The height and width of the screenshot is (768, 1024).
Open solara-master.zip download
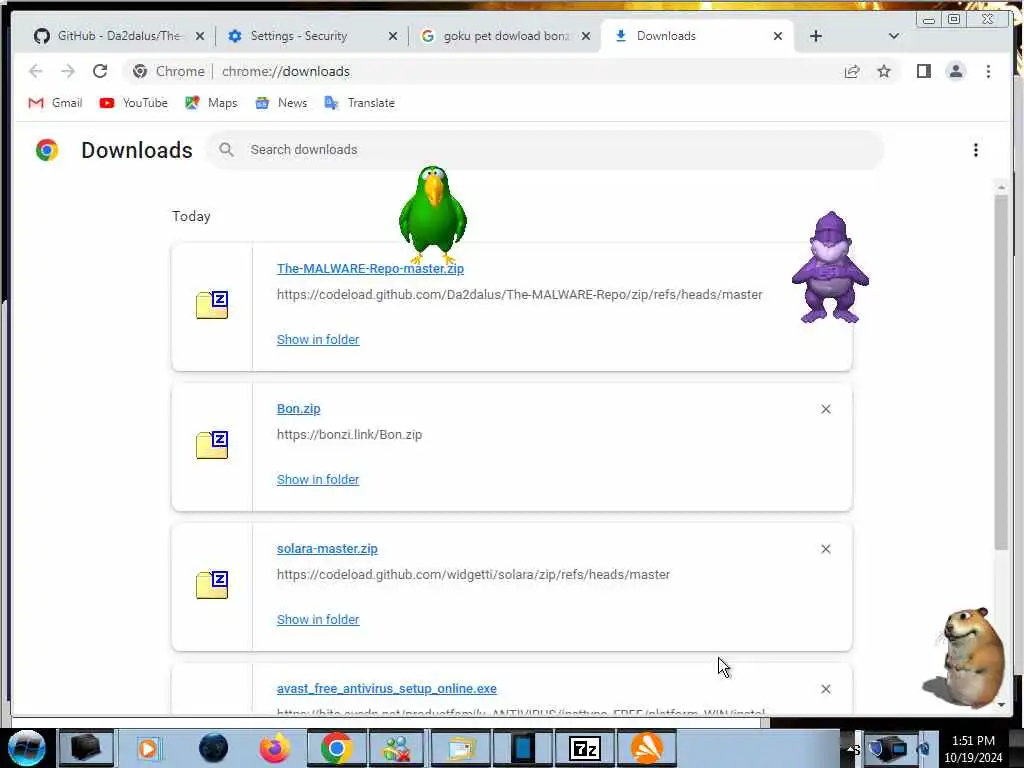pos(327,549)
